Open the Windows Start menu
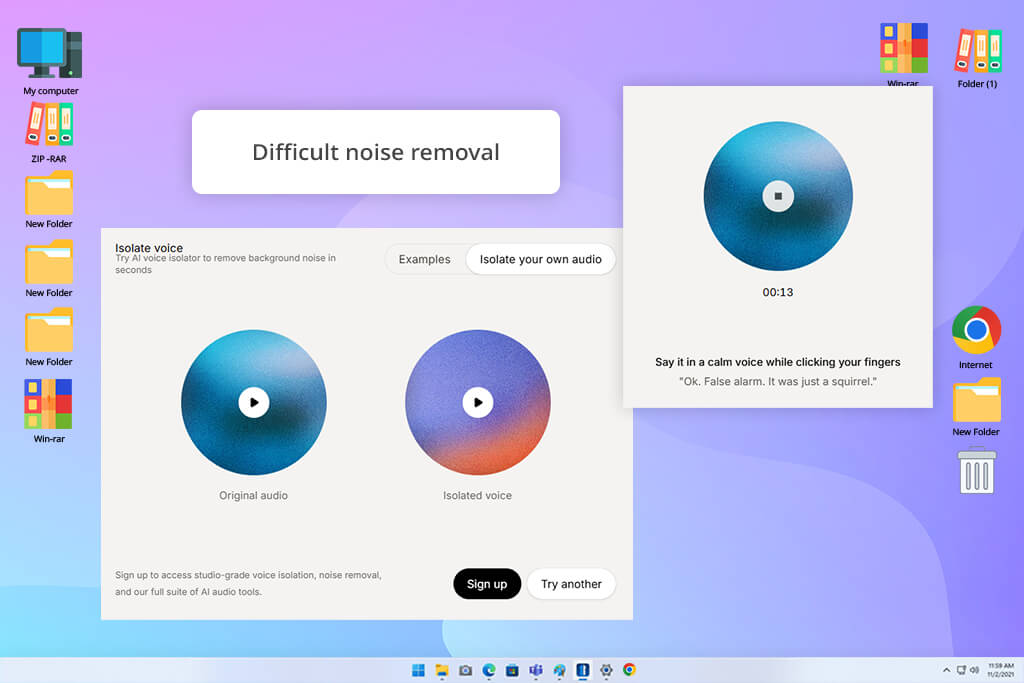Viewport: 1024px width, 683px height. pyautogui.click(x=419, y=670)
